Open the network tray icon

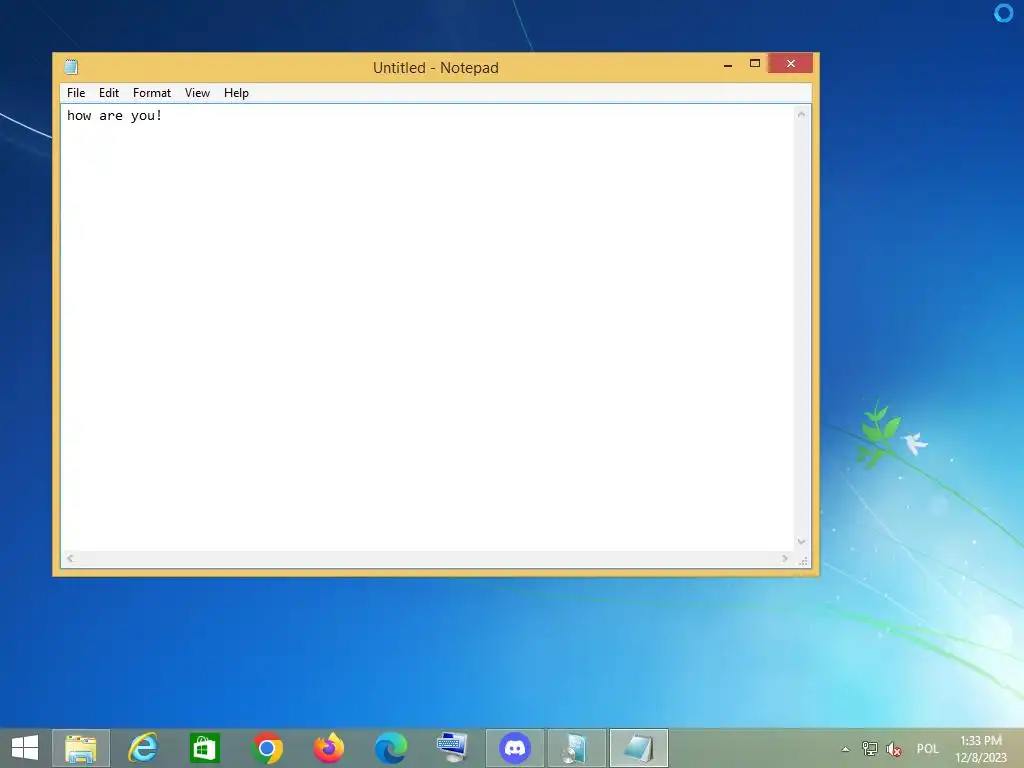click(x=869, y=749)
